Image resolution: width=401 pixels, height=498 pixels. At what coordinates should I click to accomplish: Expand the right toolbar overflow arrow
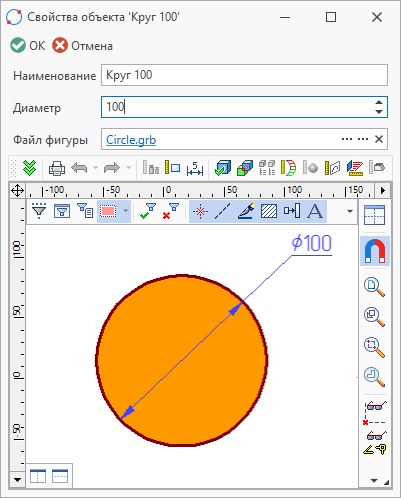pos(374,480)
